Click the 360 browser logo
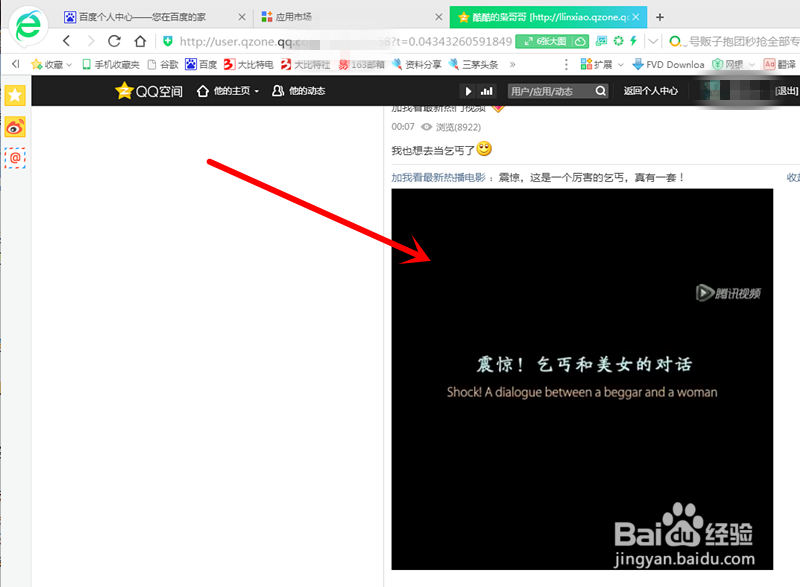This screenshot has height=587, width=800. [28, 25]
